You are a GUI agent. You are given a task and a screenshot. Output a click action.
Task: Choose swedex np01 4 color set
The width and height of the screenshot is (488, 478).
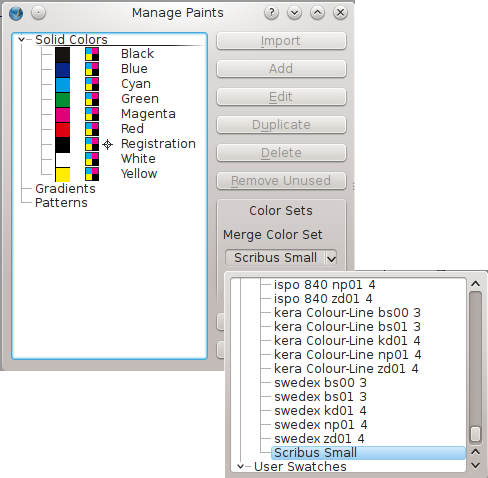(321, 425)
